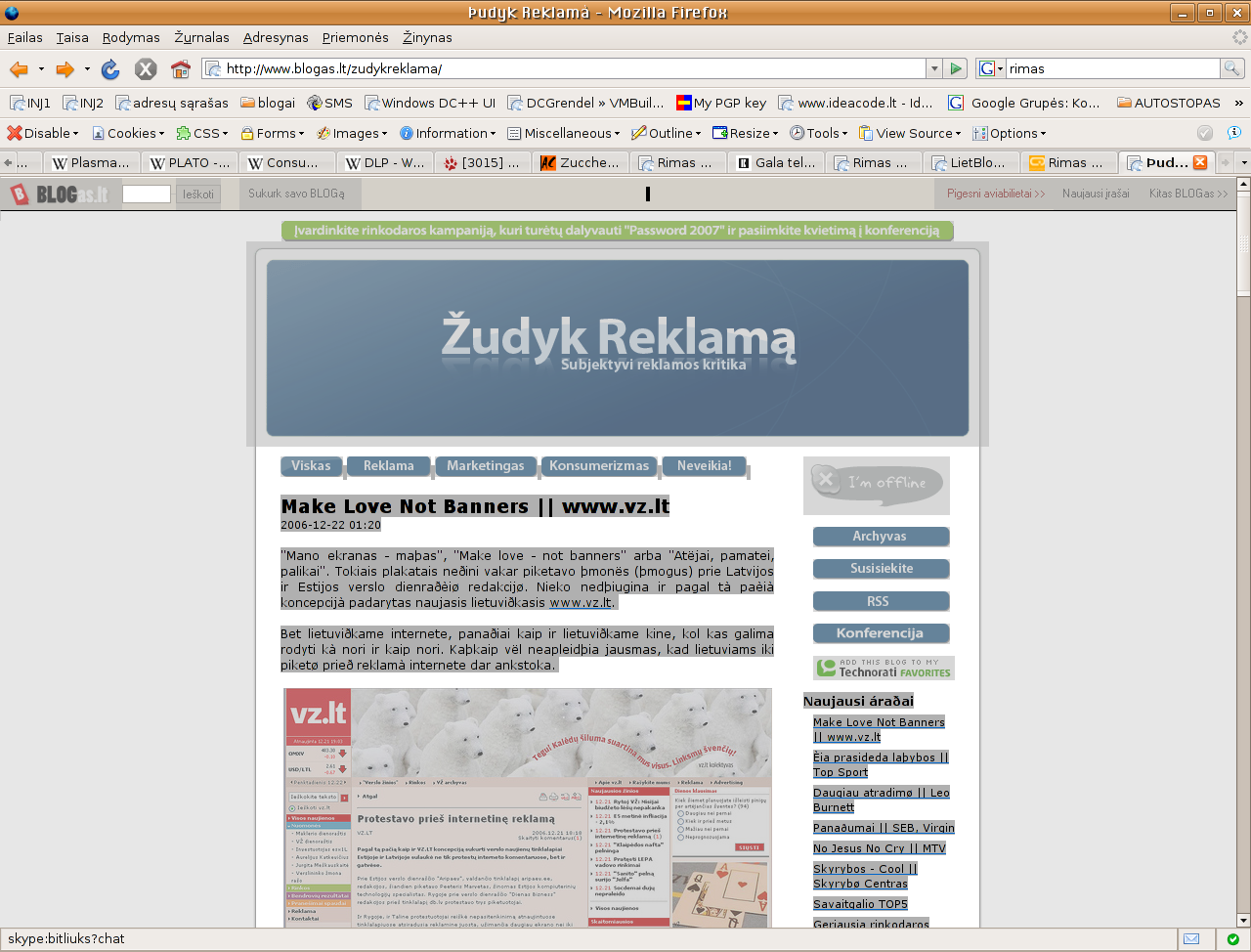The width and height of the screenshot is (1251, 952).
Task: Open the Outline developer menu
Action: click(x=667, y=133)
